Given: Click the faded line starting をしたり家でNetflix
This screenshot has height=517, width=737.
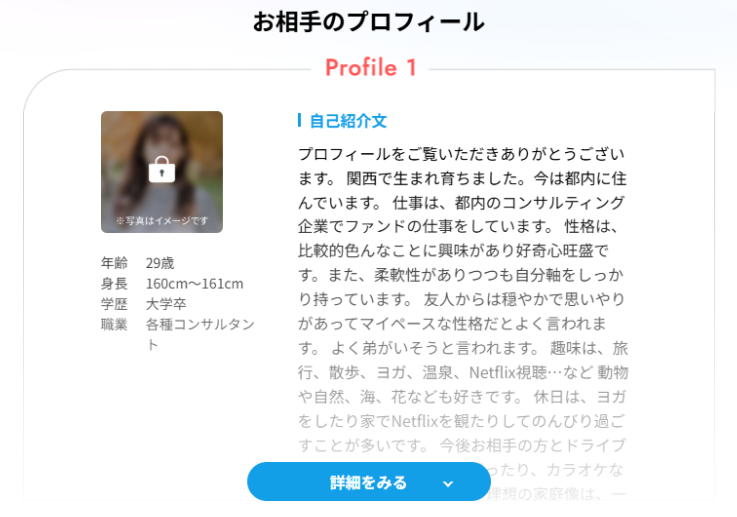Looking at the screenshot, I should [462, 421].
